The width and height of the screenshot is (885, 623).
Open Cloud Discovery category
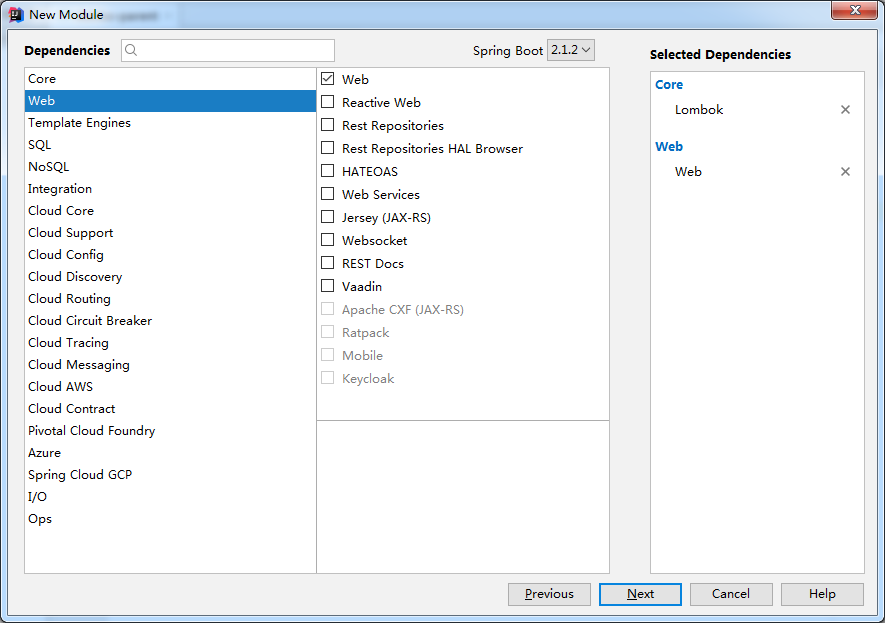[x=170, y=277]
